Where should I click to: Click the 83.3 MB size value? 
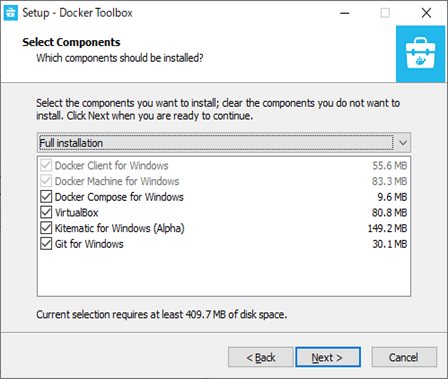390,181
